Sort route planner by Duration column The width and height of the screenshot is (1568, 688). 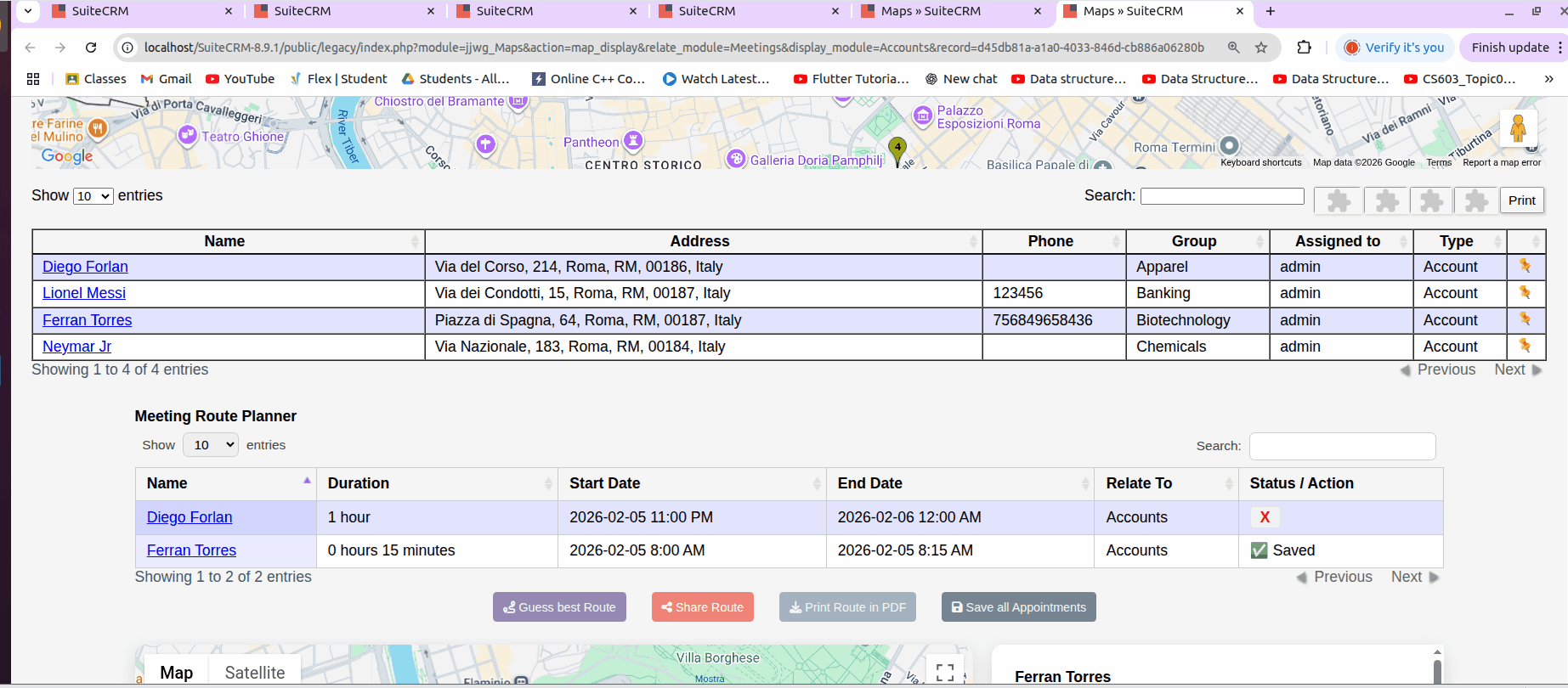pos(437,483)
